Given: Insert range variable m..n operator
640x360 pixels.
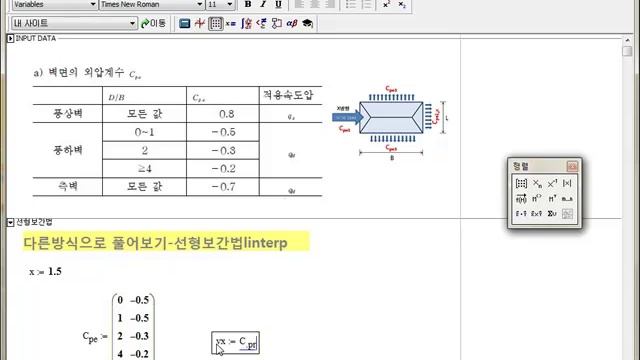Looking at the screenshot, I should coord(567,199).
